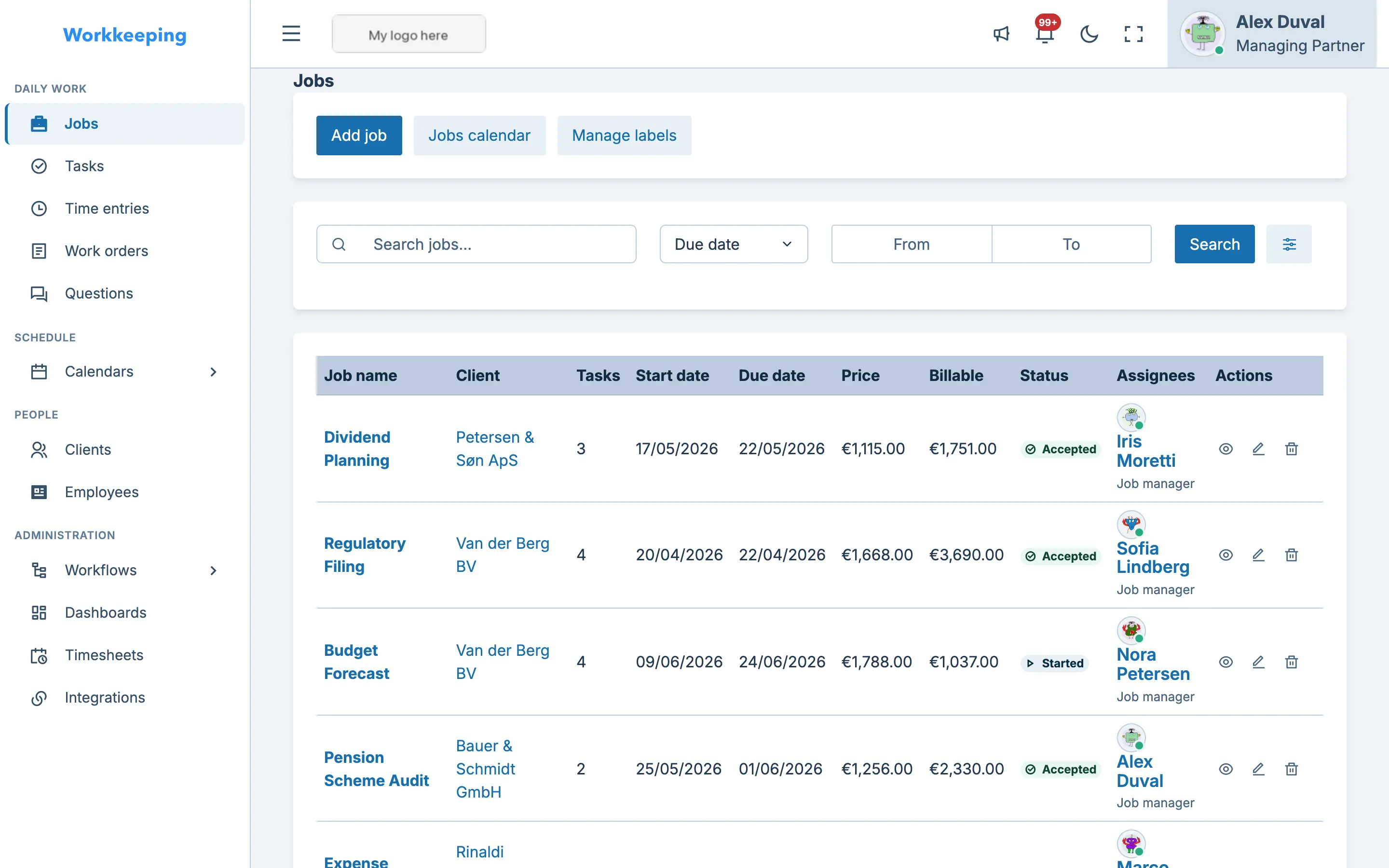Open Questions in sidebar
The height and width of the screenshot is (868, 1389).
tap(124, 293)
